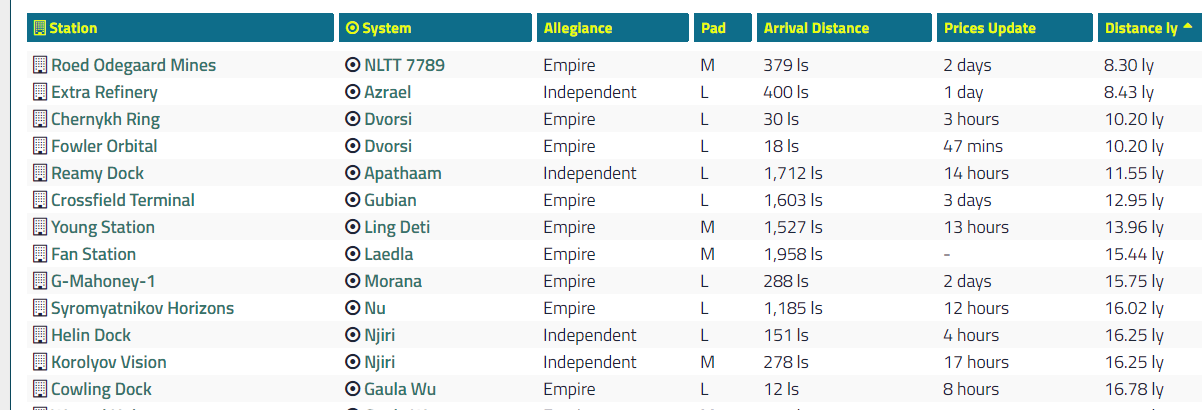This screenshot has height=410, width=1202.
Task: Sort by Arrival Distance header
Action: pyautogui.click(x=816, y=28)
